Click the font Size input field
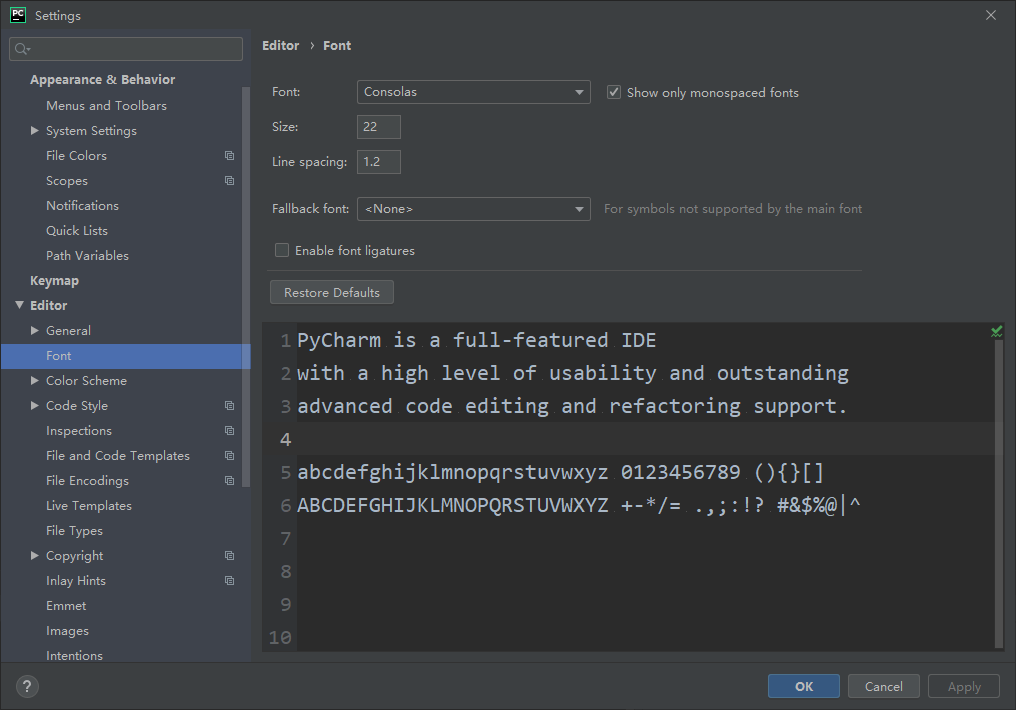This screenshot has height=710, width=1016. (378, 127)
